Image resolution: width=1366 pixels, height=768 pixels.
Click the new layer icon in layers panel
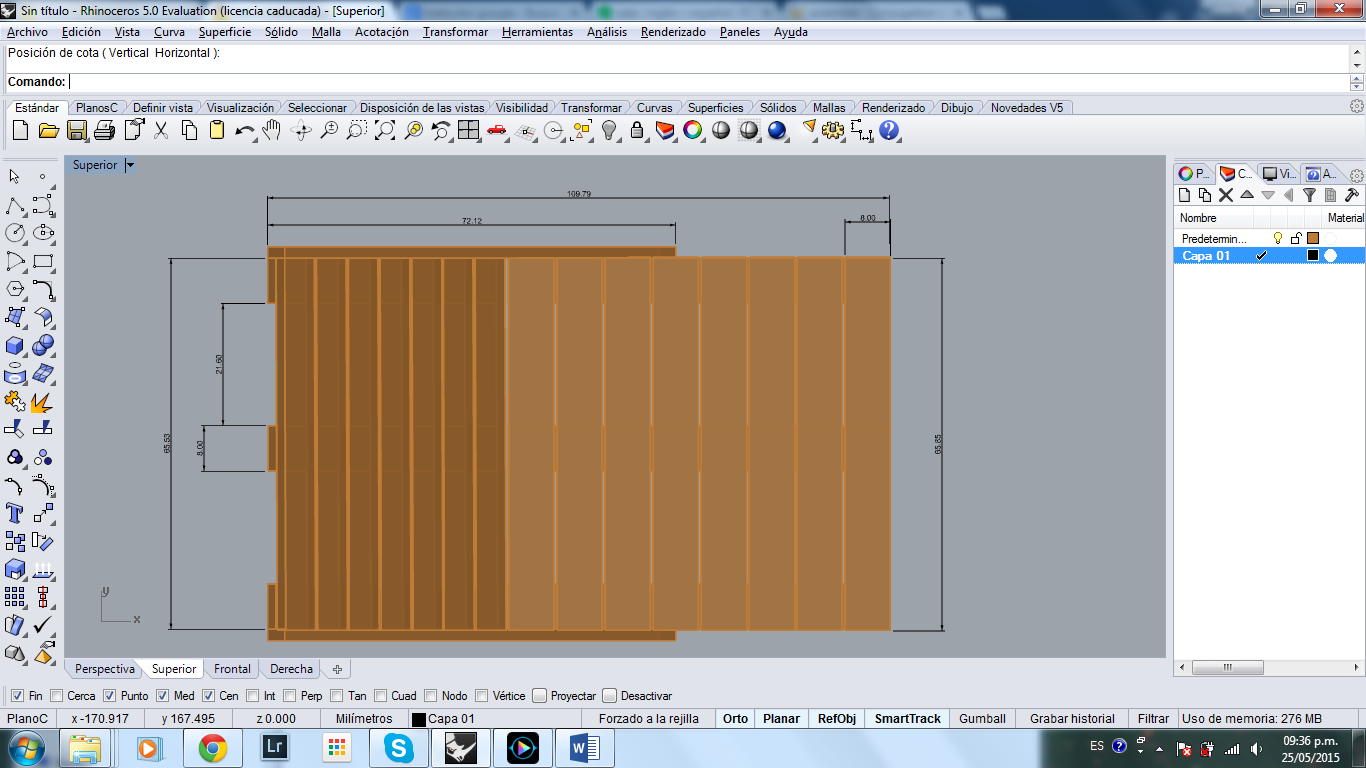(x=1185, y=195)
